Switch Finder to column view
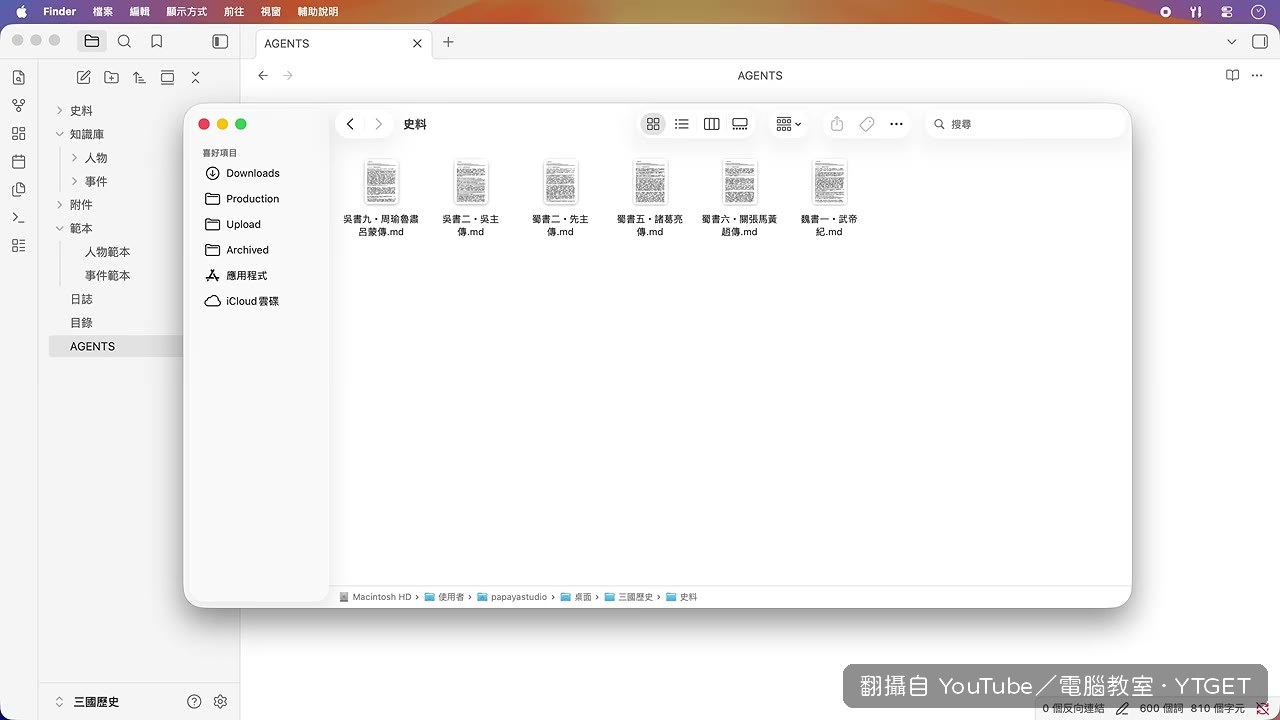 point(711,124)
